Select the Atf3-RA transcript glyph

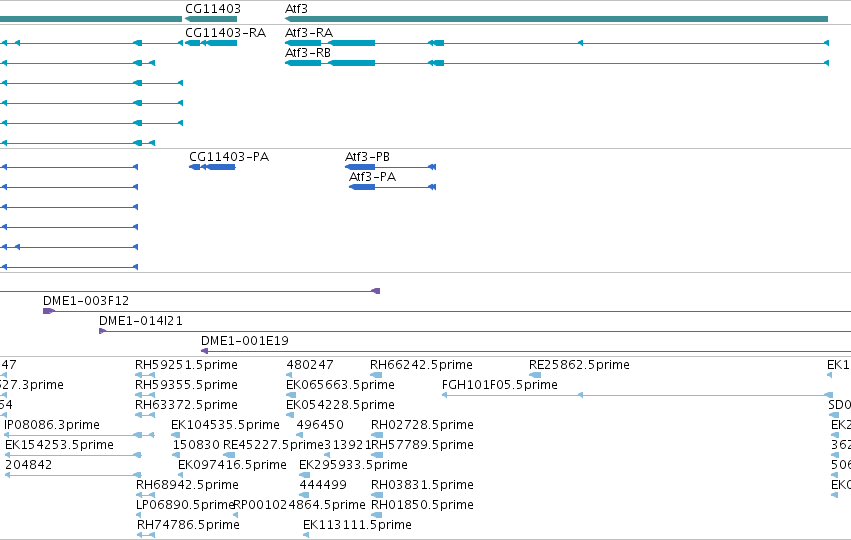557,43
